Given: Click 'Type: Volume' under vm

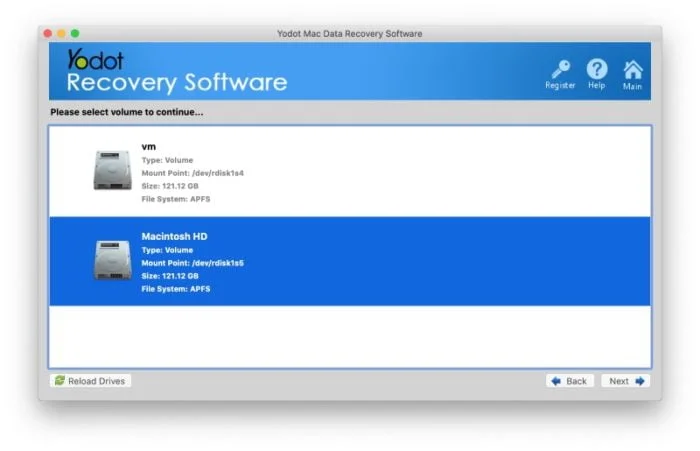Looking at the screenshot, I should click(x=167, y=160).
